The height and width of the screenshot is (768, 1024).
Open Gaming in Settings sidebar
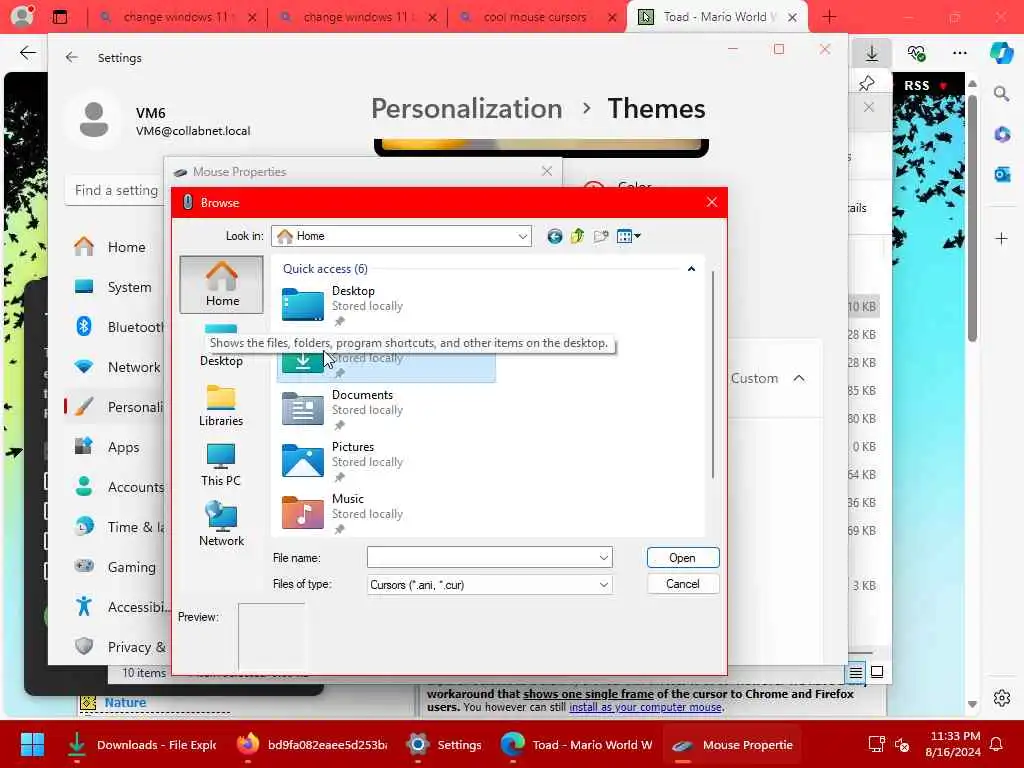tap(116, 567)
